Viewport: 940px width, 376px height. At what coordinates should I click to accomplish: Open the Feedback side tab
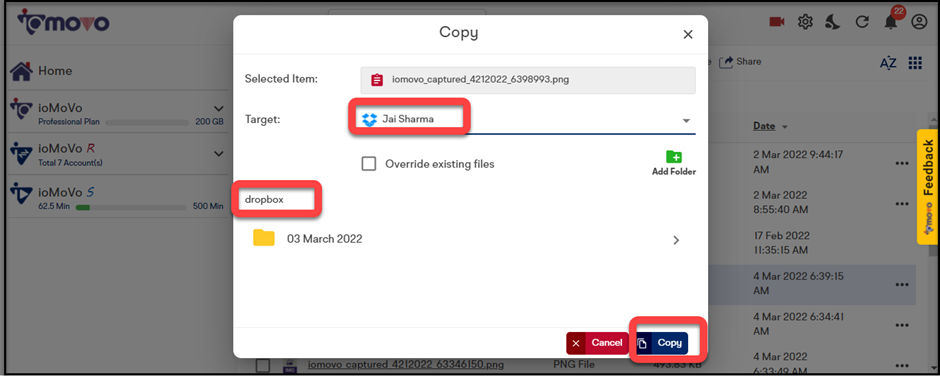pyautogui.click(x=927, y=187)
